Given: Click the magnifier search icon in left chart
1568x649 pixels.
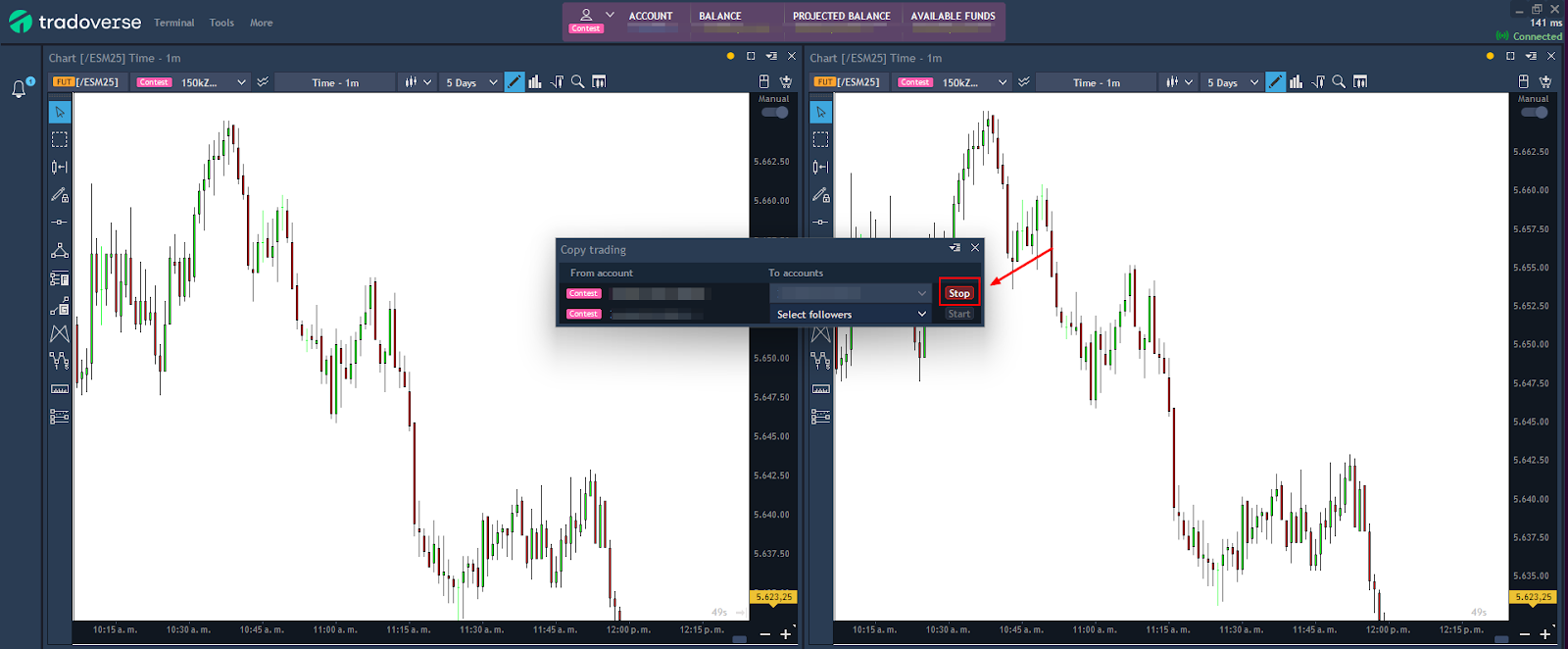Looking at the screenshot, I should (x=578, y=82).
